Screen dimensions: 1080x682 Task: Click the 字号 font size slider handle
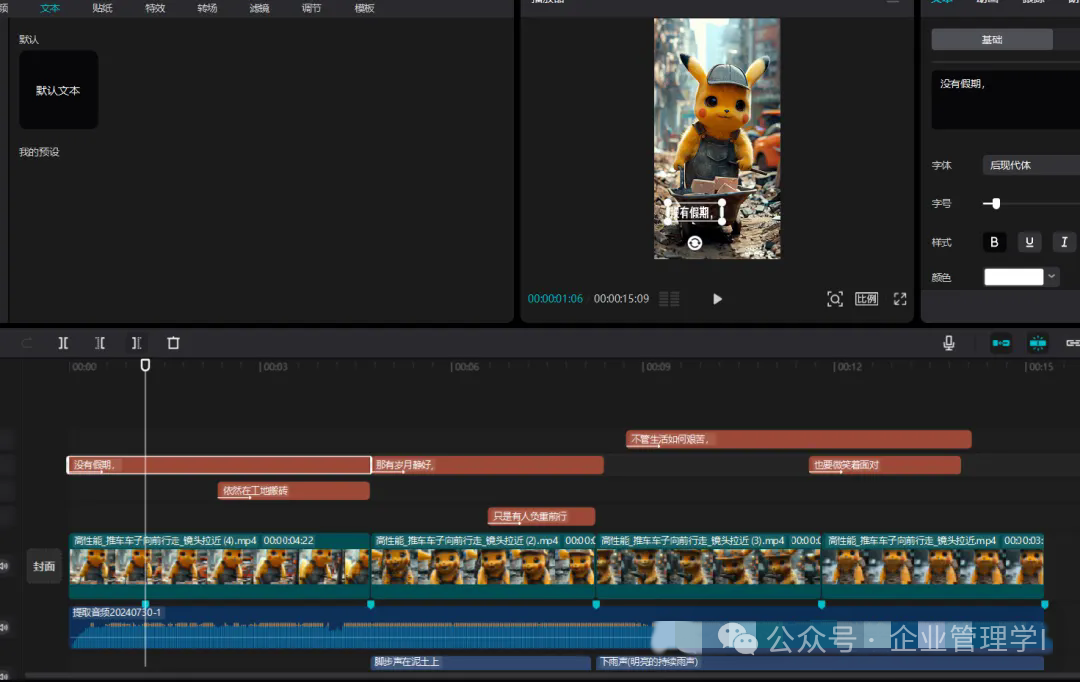coord(996,203)
